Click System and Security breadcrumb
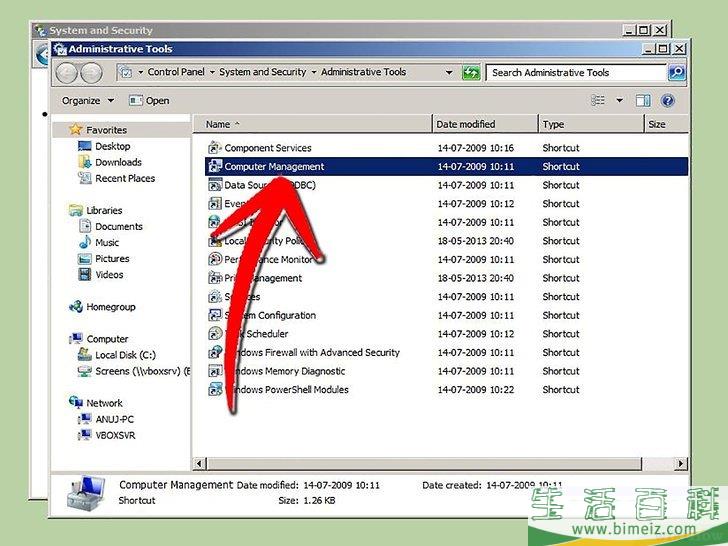 click(263, 72)
